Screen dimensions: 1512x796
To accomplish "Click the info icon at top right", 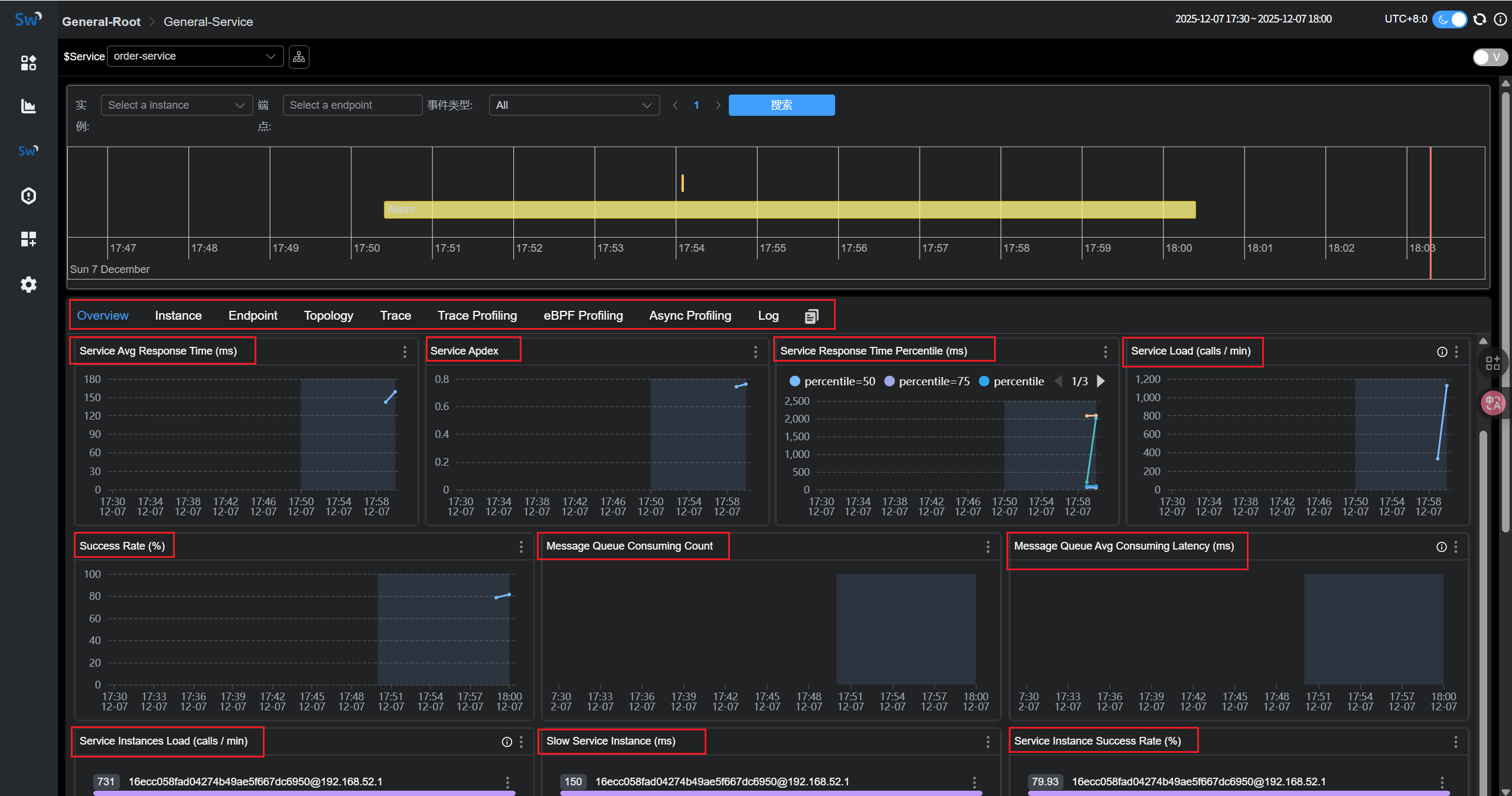I will (x=1500, y=20).
